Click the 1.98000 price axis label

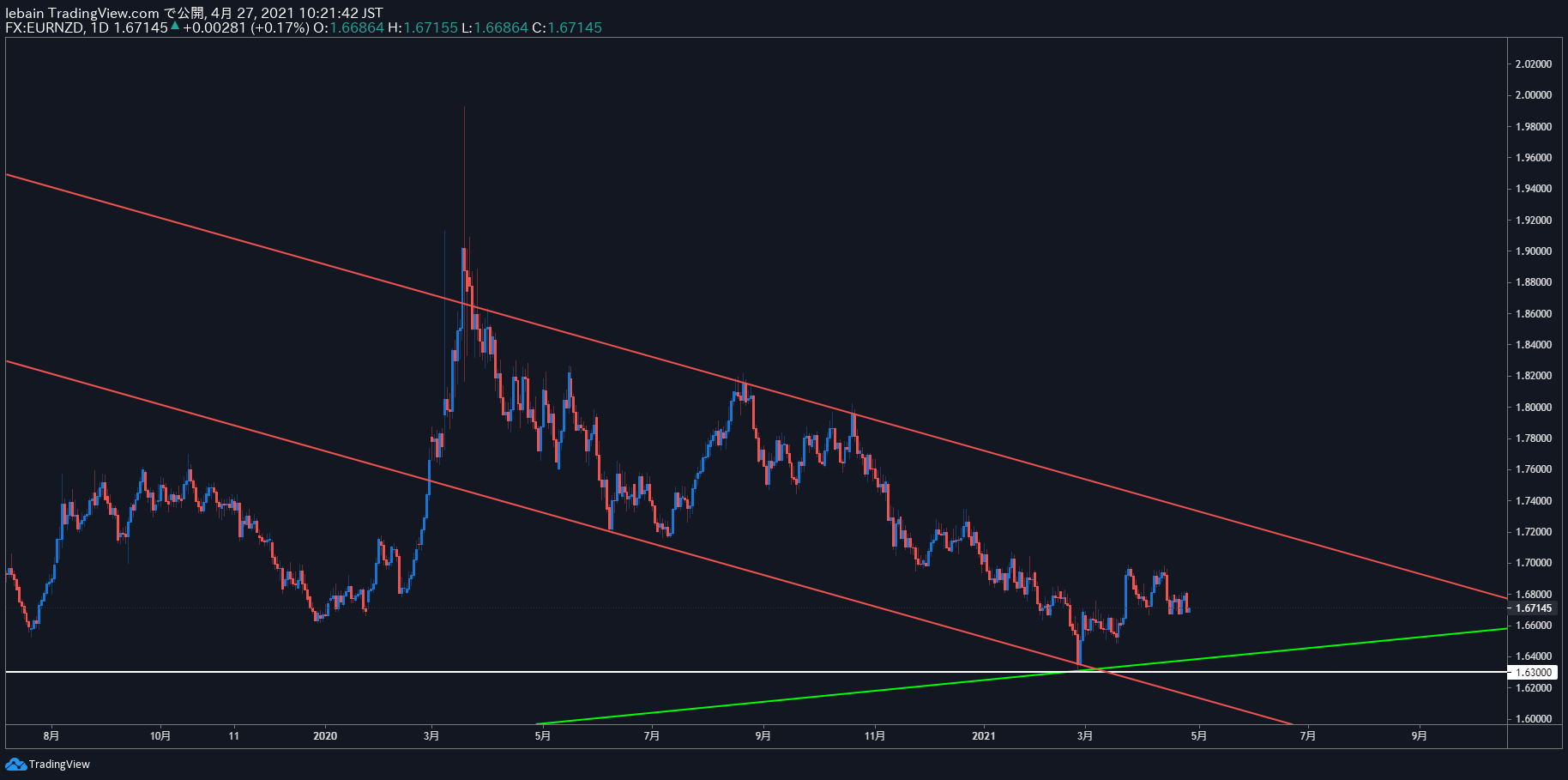(1533, 127)
